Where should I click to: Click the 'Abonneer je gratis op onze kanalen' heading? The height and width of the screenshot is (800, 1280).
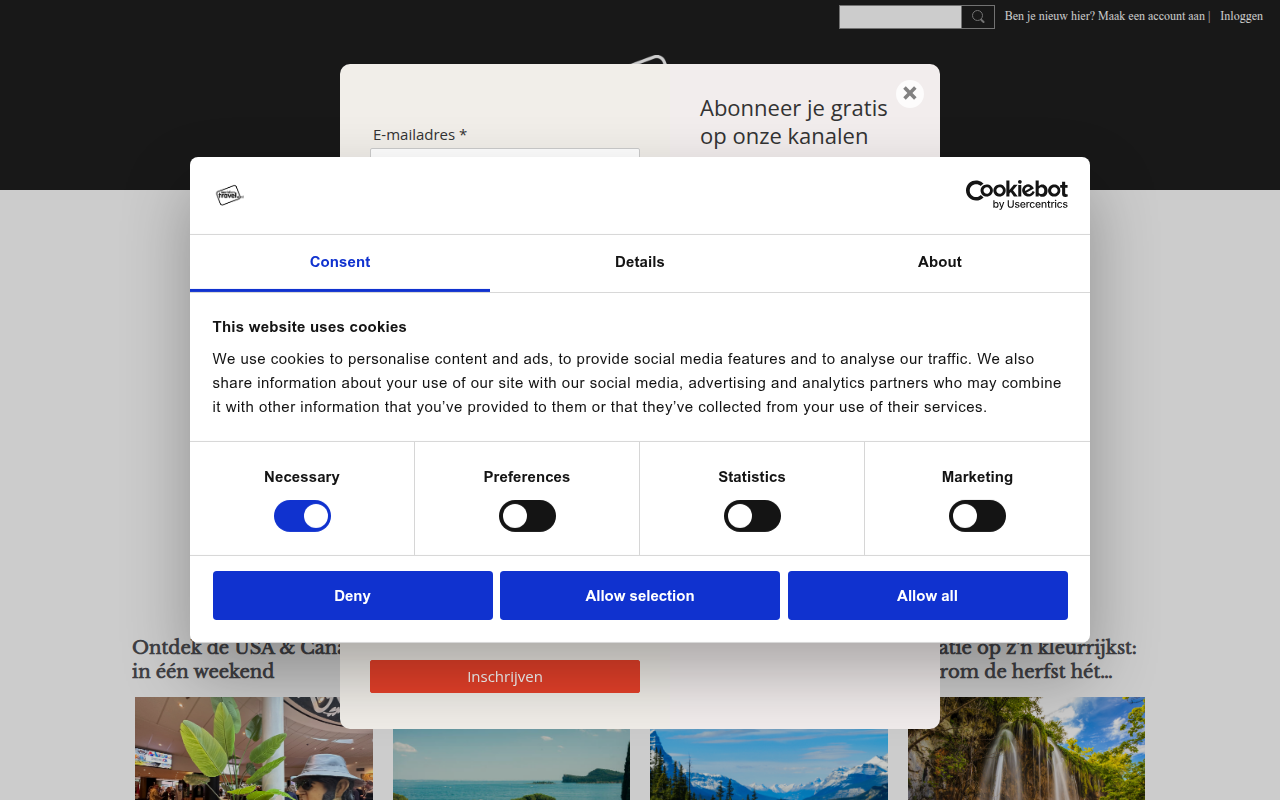[794, 122]
